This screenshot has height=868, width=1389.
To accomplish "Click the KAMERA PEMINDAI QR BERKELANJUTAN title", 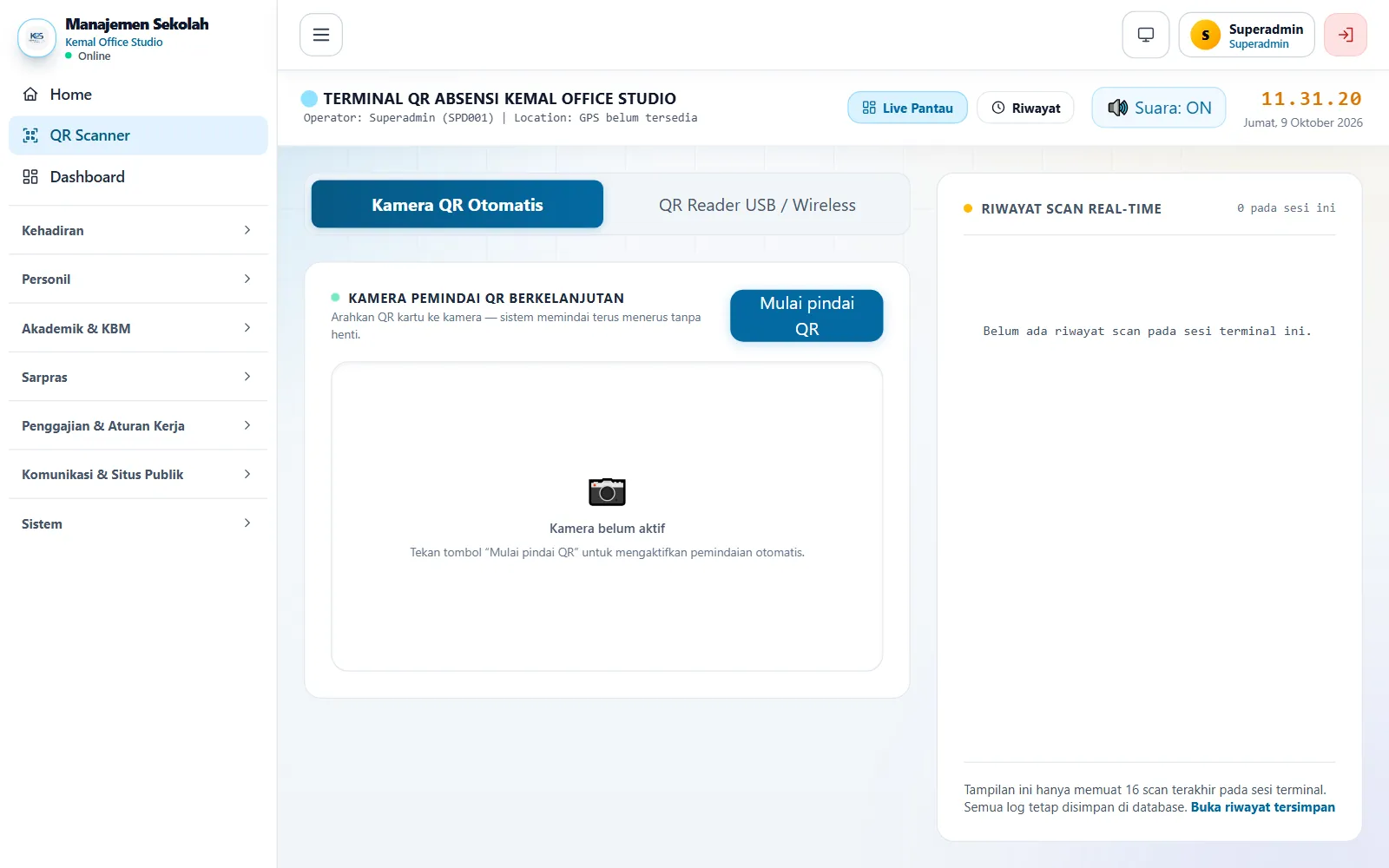I will tap(485, 298).
